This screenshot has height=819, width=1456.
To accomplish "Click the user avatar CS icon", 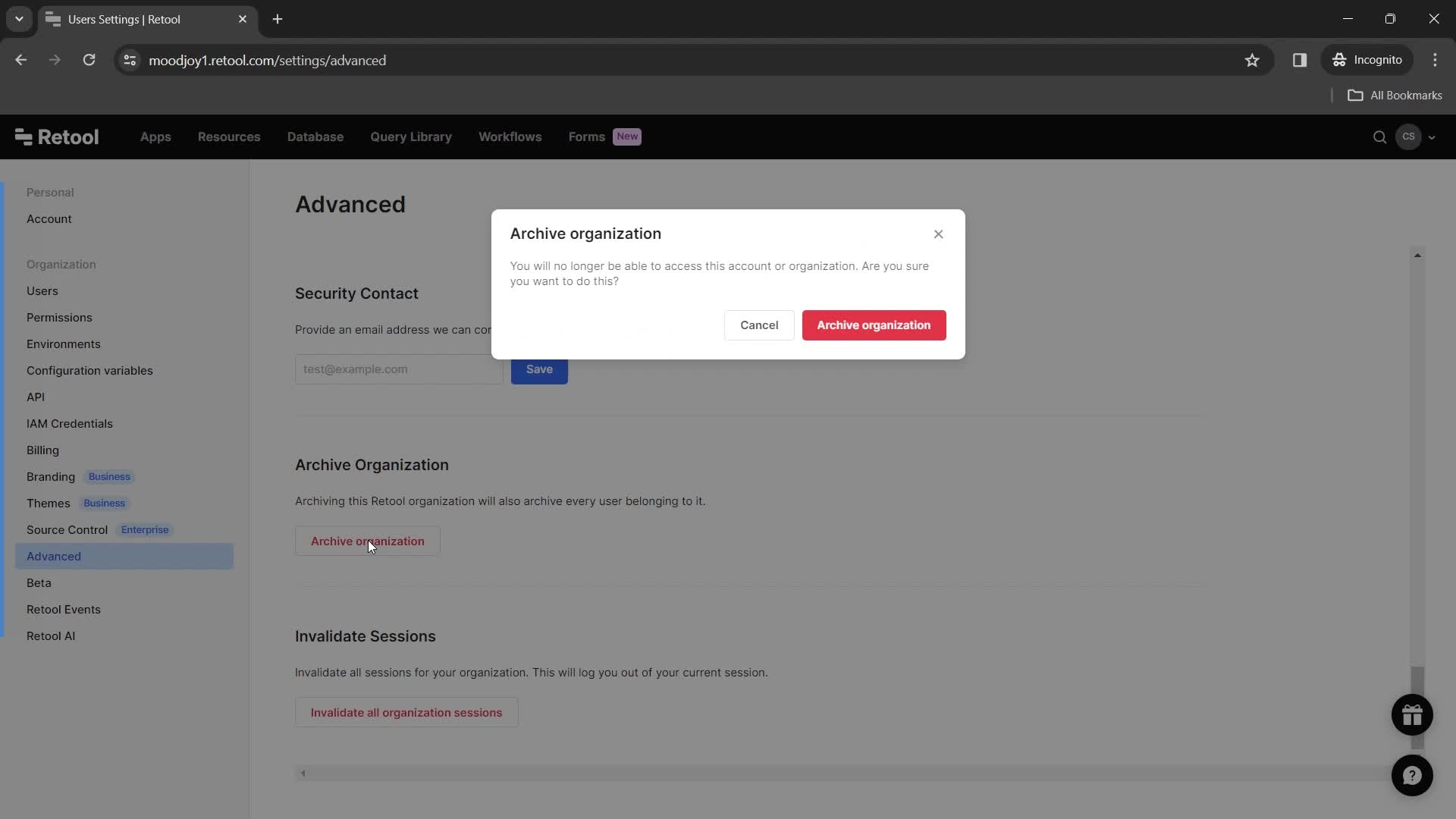I will click(1410, 136).
